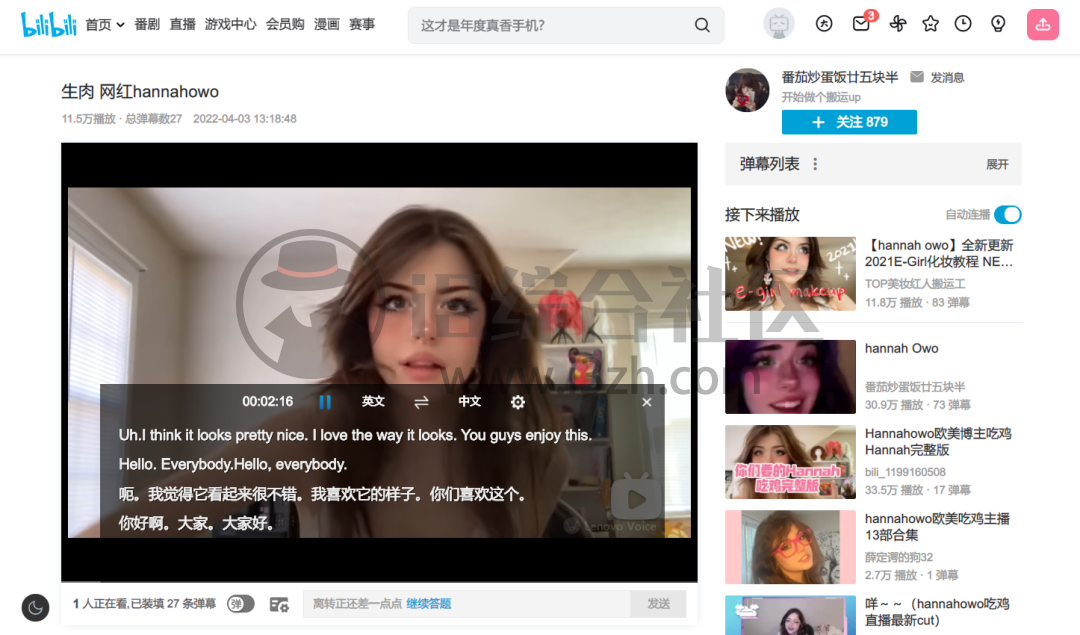
Task: Swap the translation languages arrow icon
Action: point(422,402)
